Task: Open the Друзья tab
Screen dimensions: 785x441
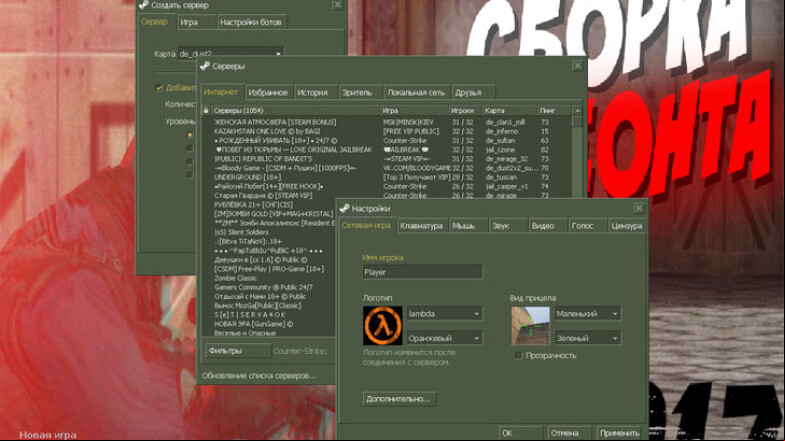Action: (473, 93)
